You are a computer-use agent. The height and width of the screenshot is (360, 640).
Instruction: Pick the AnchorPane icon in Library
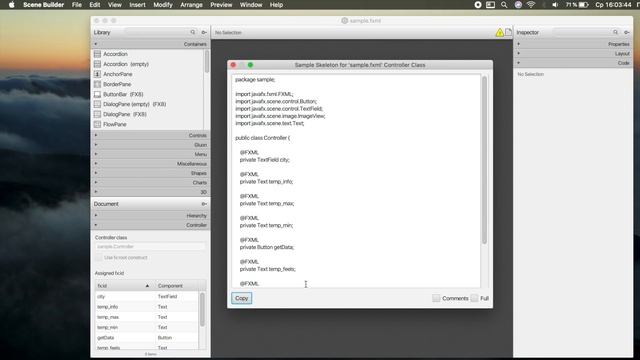97,74
